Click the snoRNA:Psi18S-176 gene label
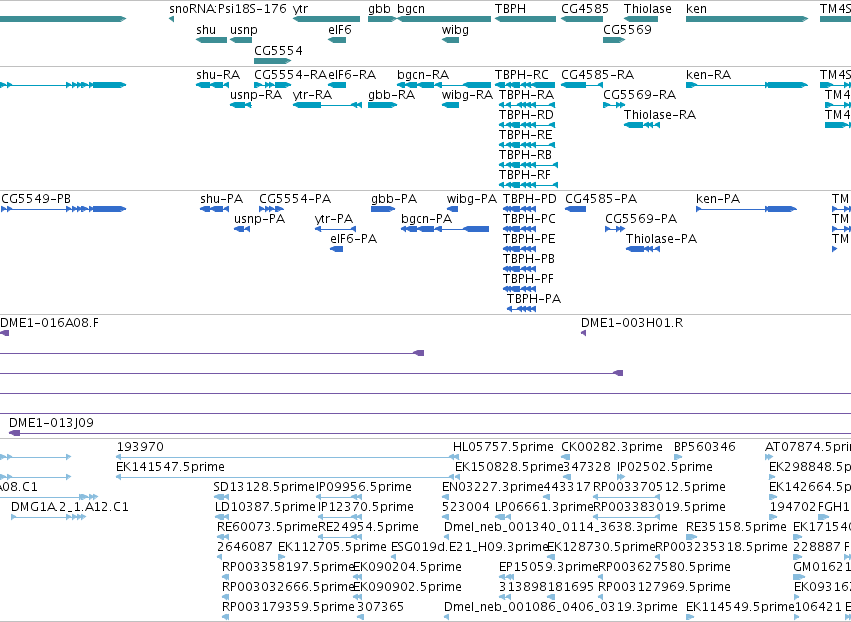Viewport: 851px width, 622px height. click(x=227, y=9)
